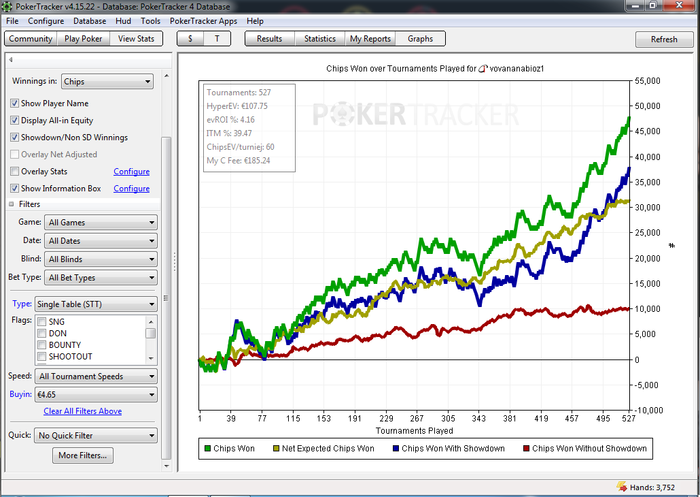Click the Hands status icon in status bar

[622, 487]
